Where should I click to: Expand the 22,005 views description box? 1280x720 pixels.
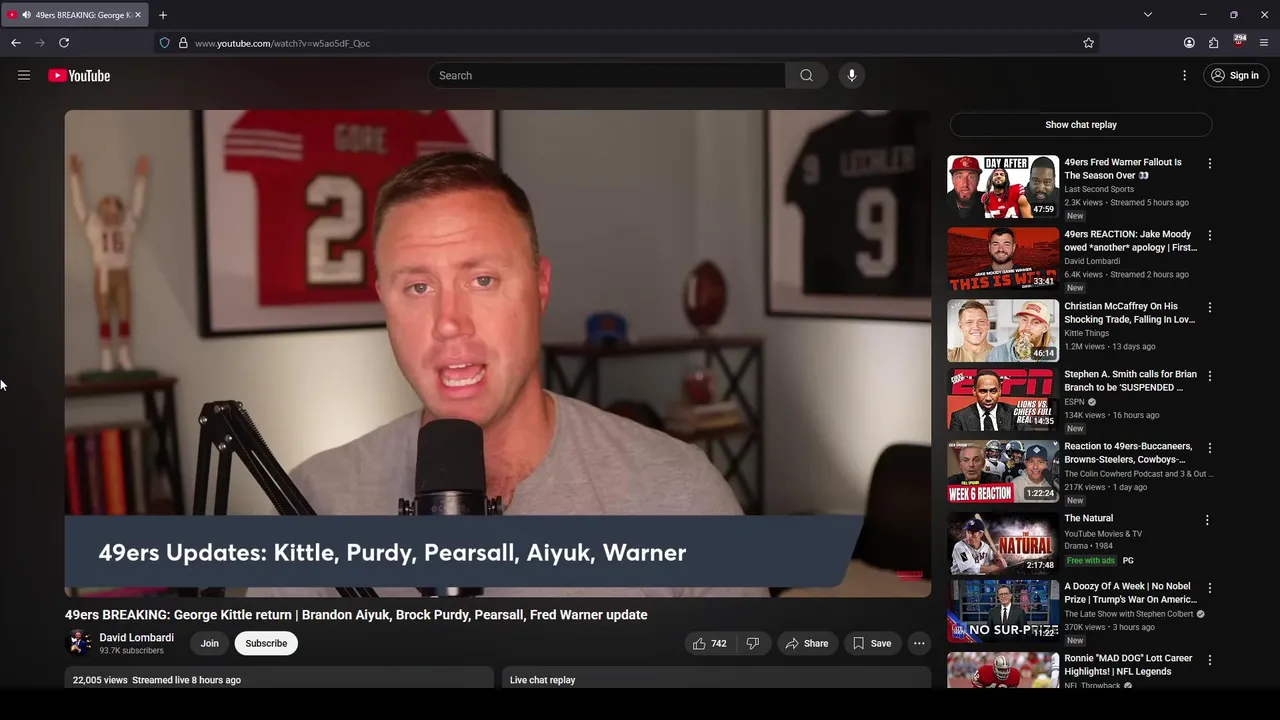click(280, 678)
